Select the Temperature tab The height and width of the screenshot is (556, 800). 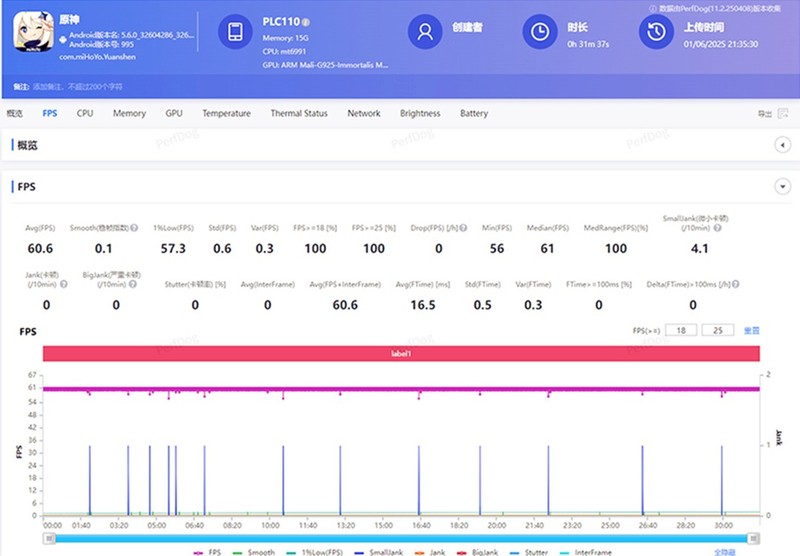(x=226, y=114)
